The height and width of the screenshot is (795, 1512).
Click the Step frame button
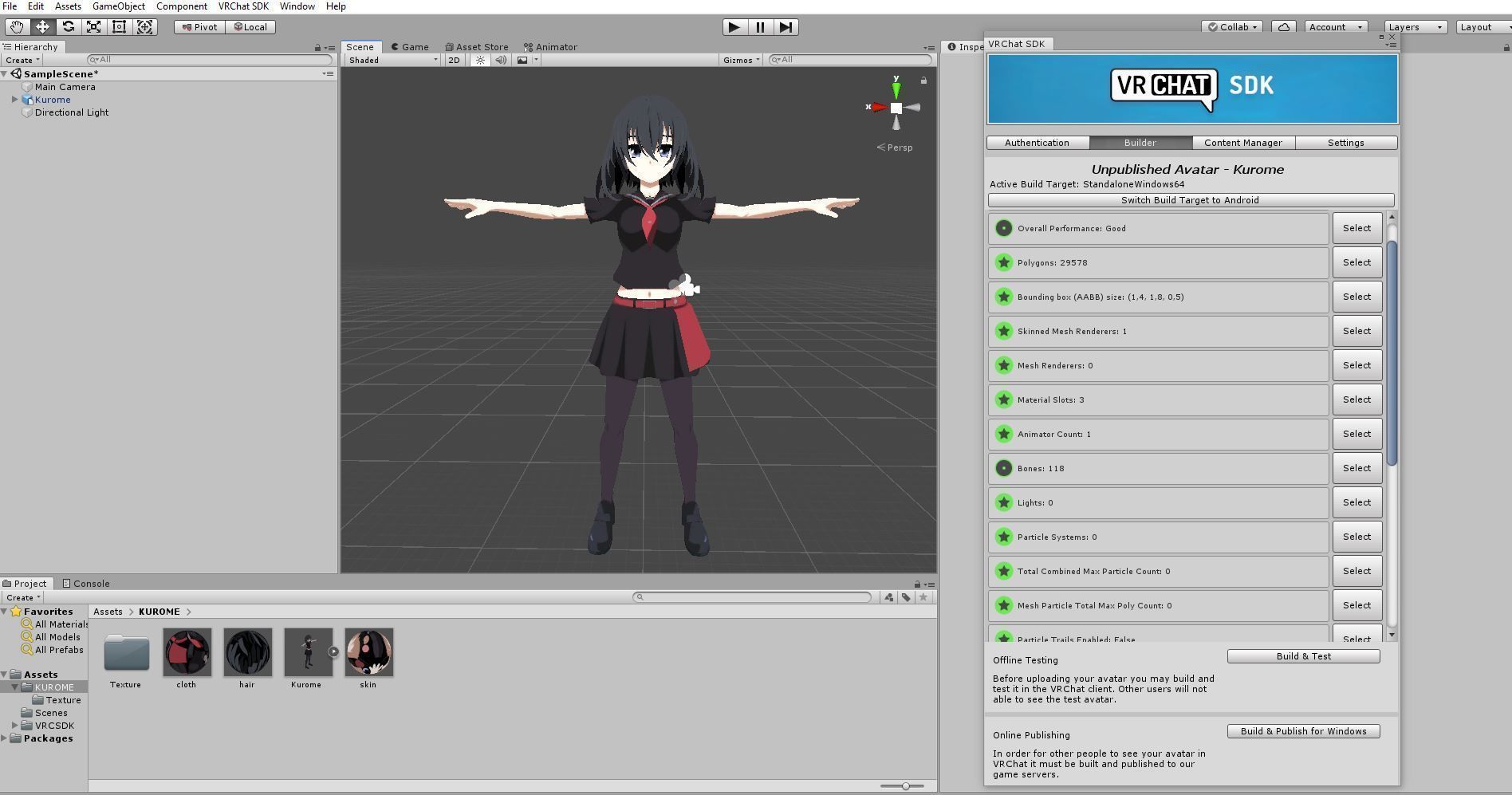(x=786, y=26)
